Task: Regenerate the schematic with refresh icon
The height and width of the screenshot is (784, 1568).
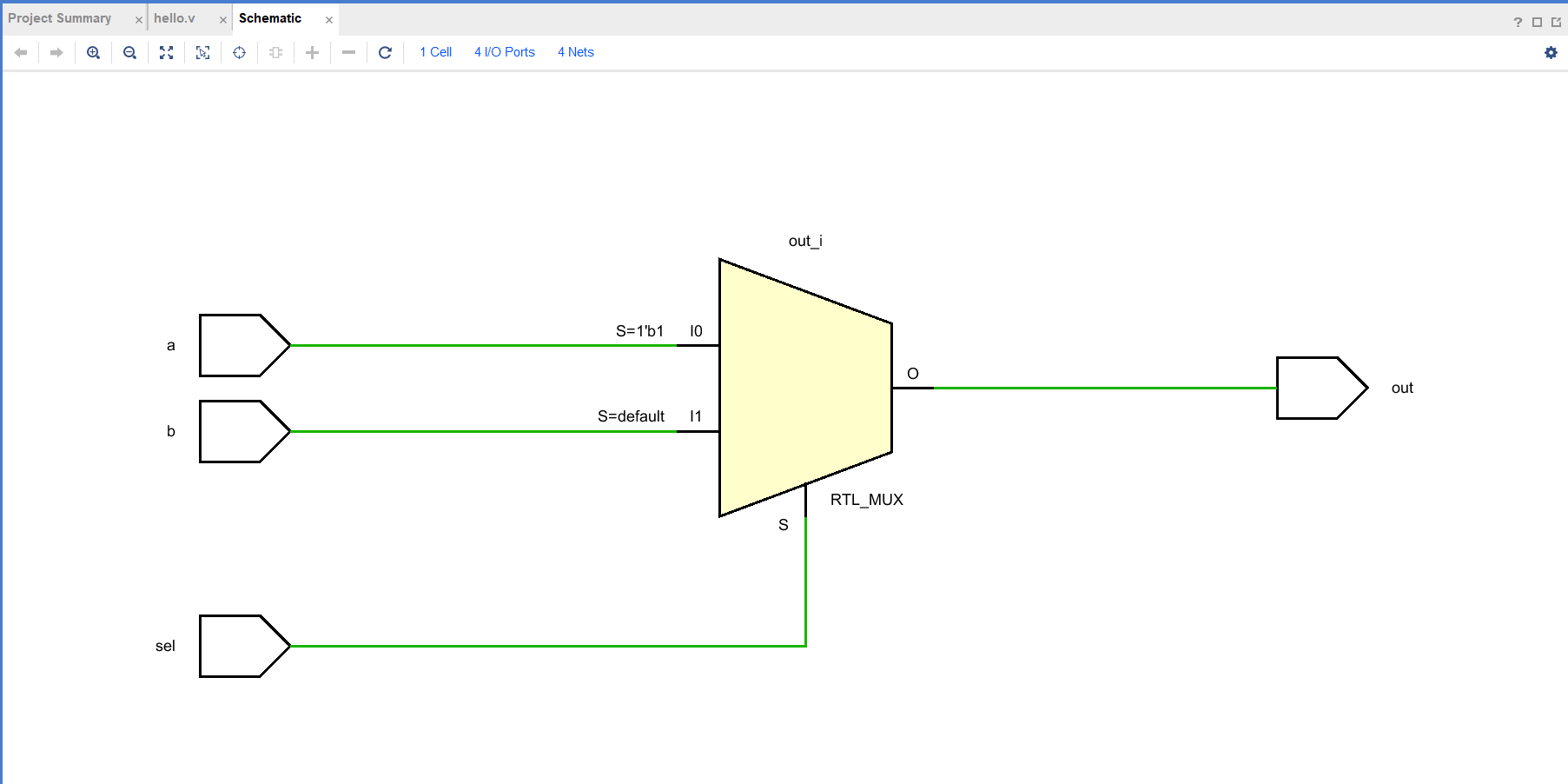Action: 386,52
